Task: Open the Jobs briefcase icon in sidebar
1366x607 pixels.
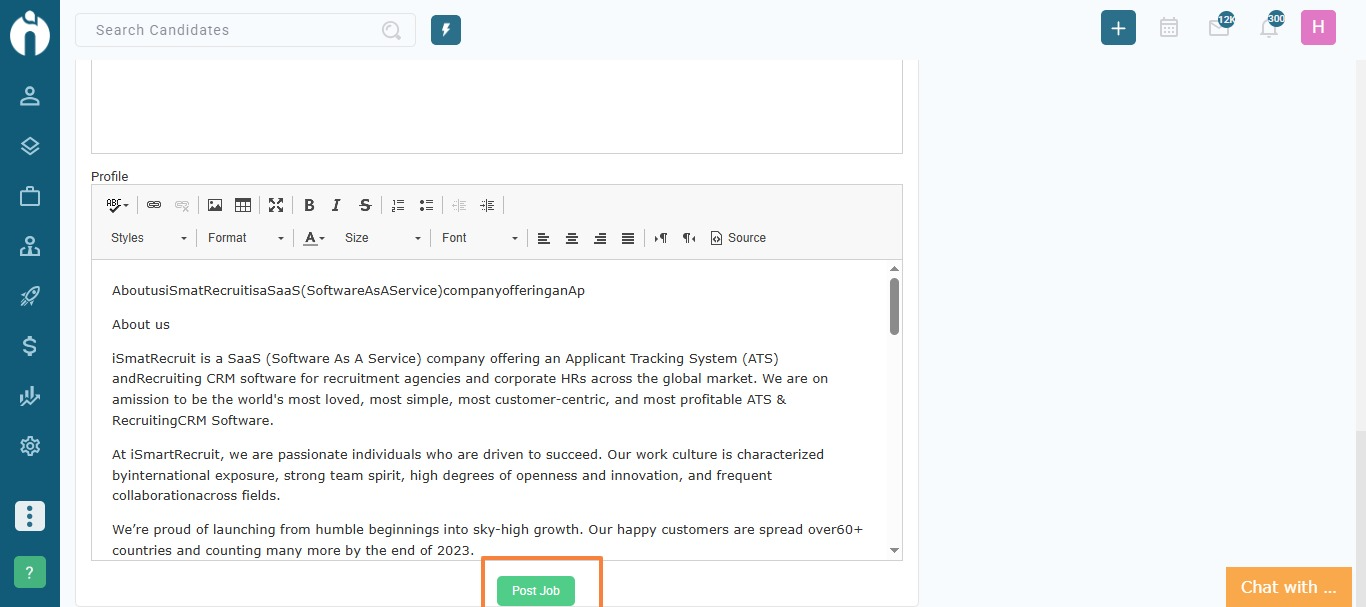Action: pyautogui.click(x=30, y=196)
